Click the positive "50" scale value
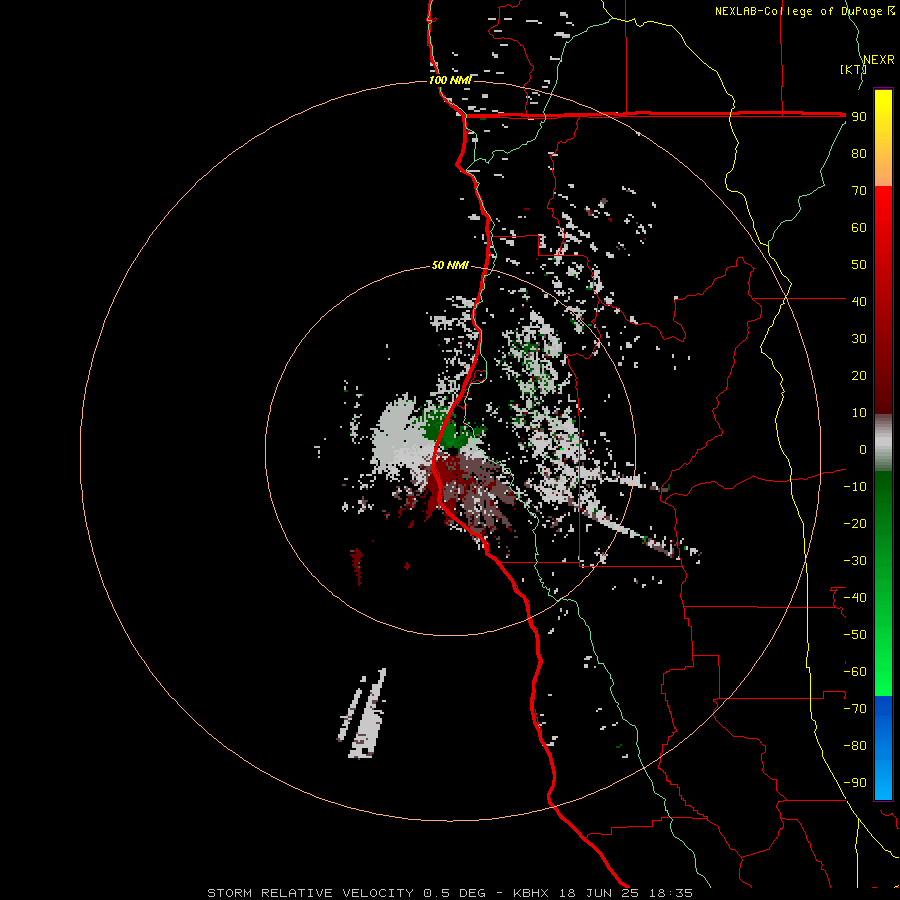This screenshot has width=900, height=900. (859, 265)
